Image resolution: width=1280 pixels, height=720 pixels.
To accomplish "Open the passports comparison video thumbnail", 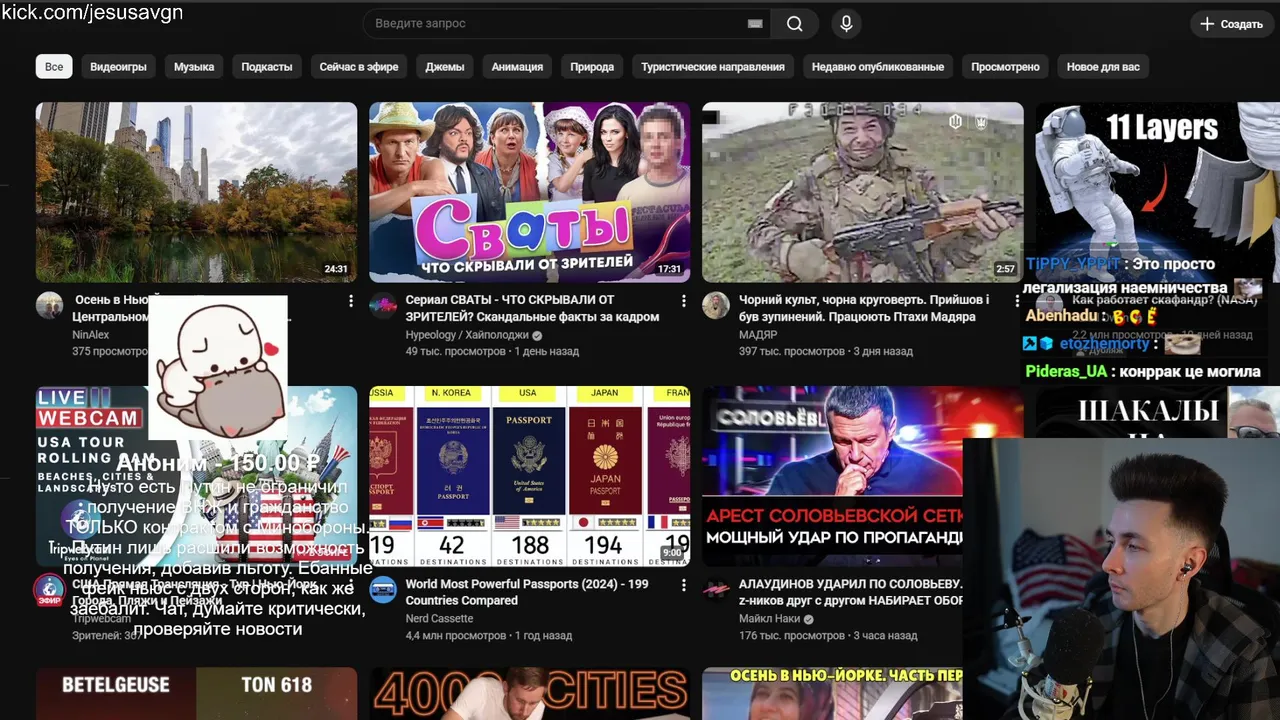I will (x=529, y=476).
